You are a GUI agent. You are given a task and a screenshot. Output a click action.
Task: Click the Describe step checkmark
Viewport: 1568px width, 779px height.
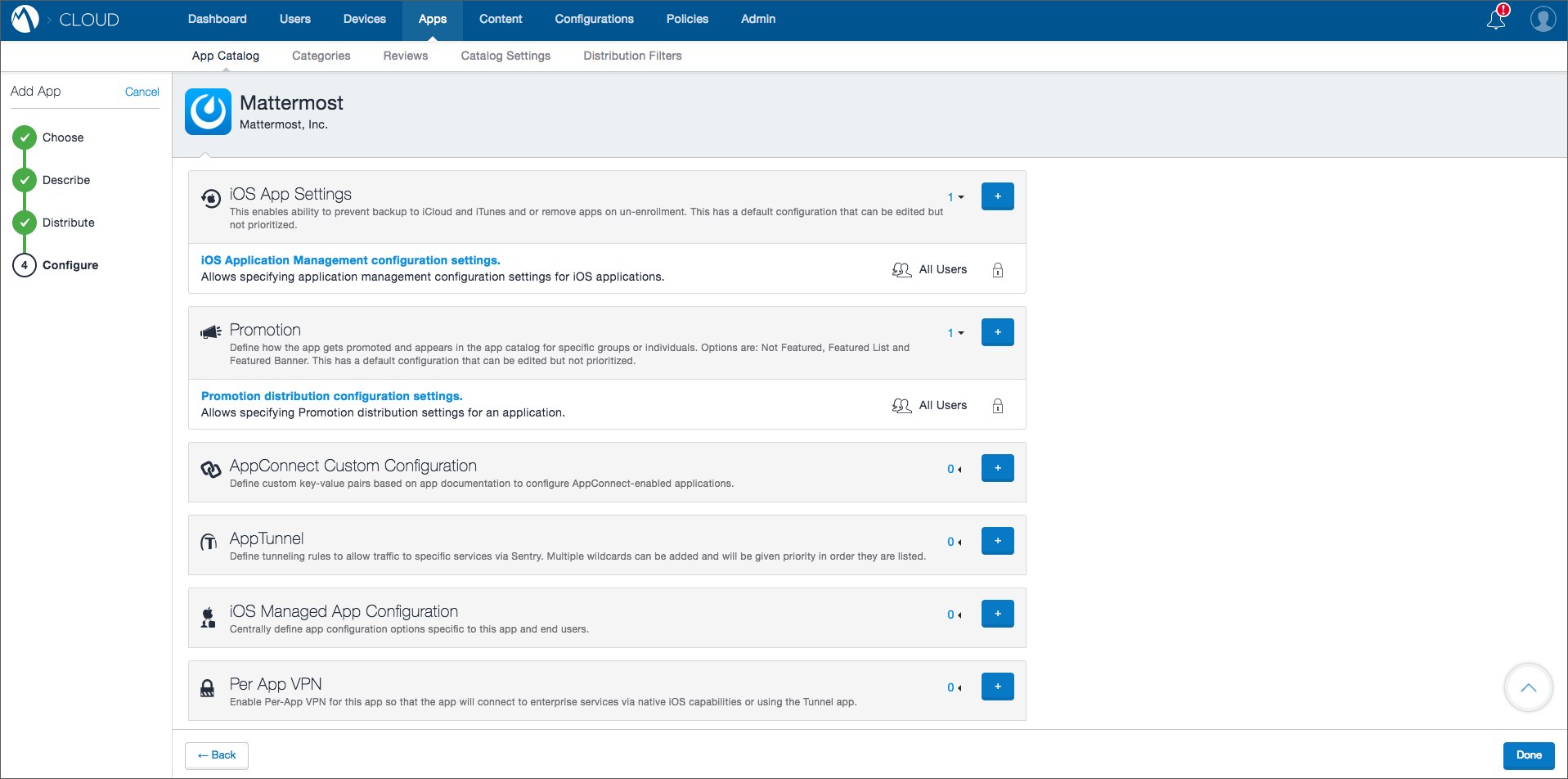(25, 180)
